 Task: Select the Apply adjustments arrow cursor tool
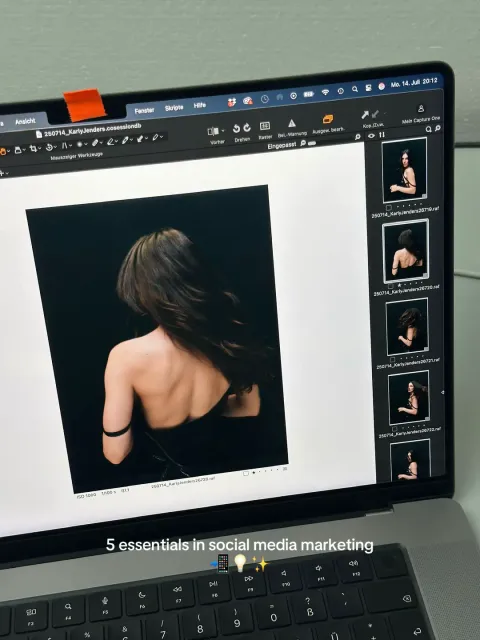click(x=140, y=139)
